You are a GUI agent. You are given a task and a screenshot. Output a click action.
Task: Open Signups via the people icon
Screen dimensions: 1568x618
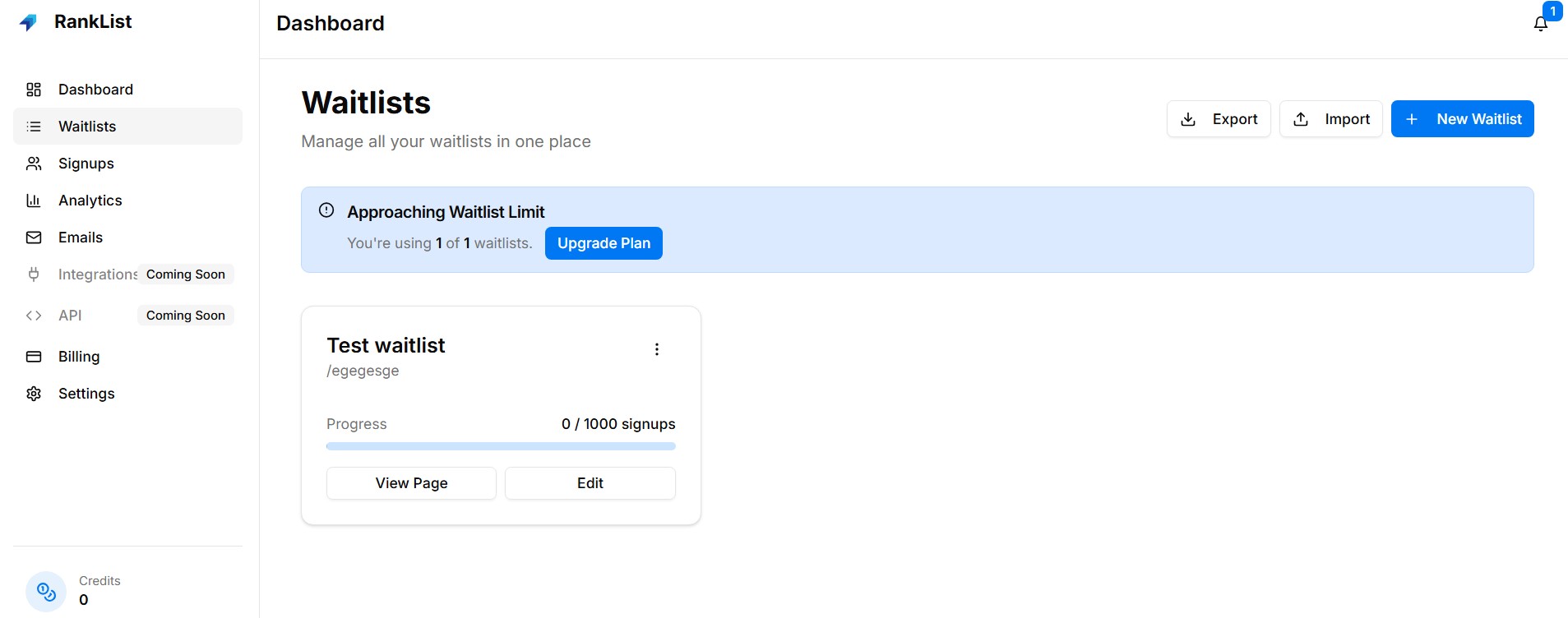tap(34, 164)
